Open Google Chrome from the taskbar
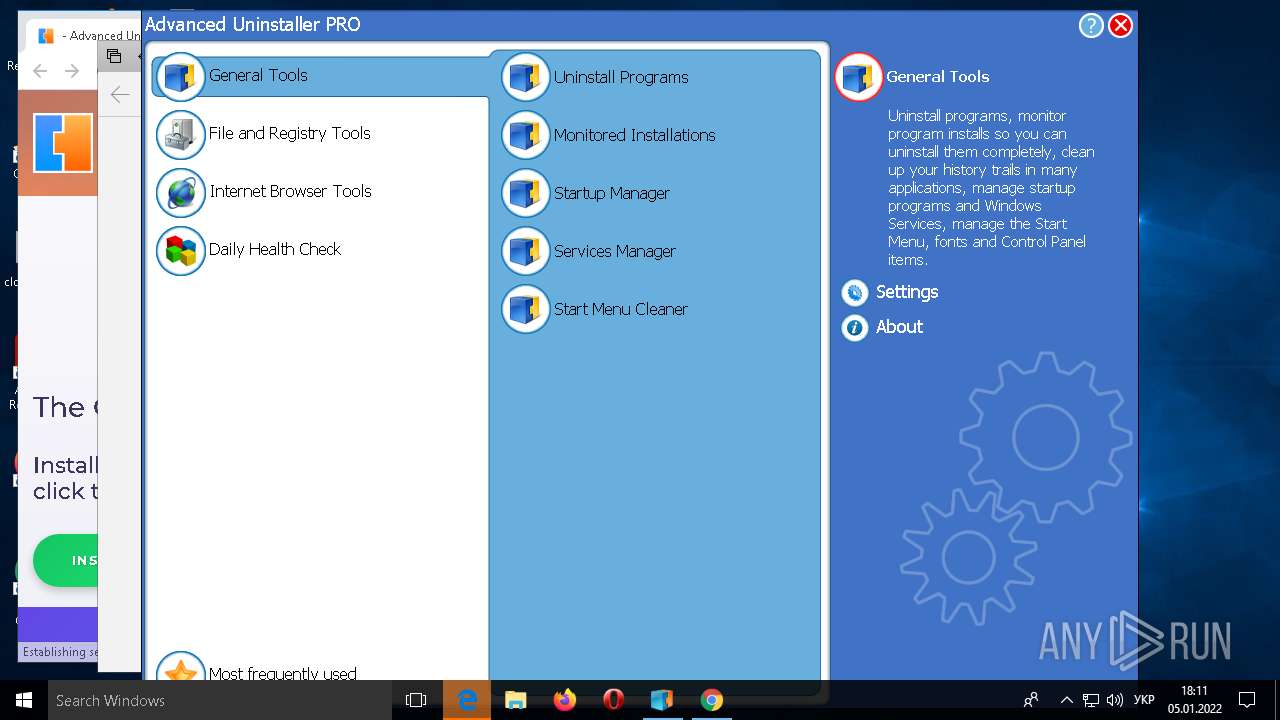This screenshot has height=720, width=1280. 711,700
